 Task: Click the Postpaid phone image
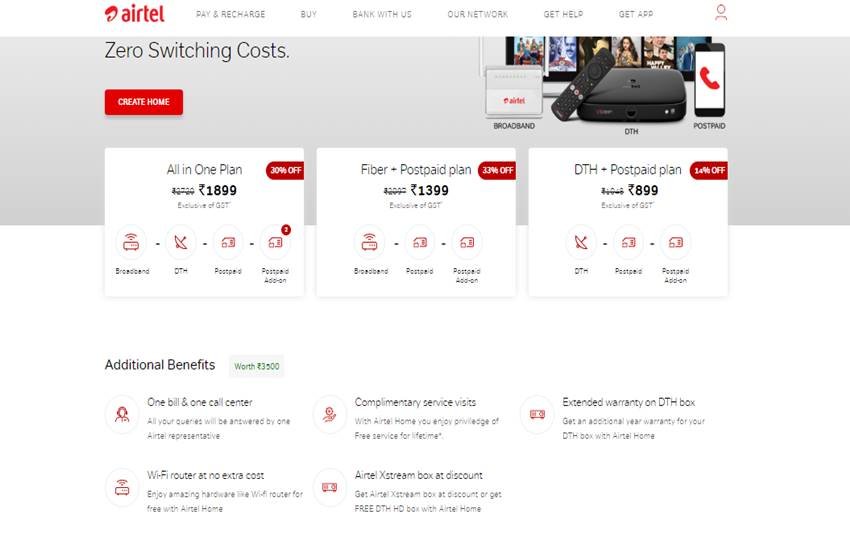pos(710,80)
